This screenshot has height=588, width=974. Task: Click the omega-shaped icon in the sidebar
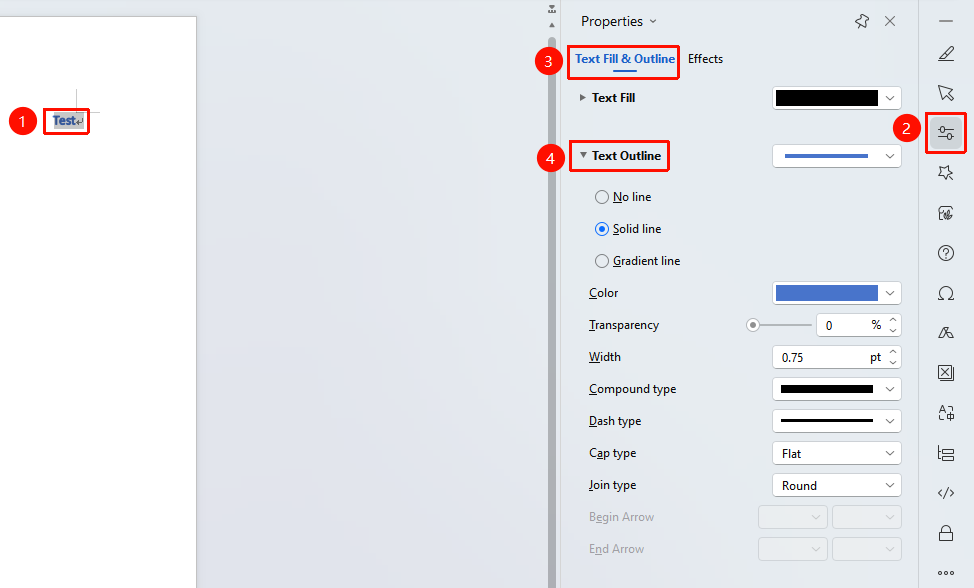click(x=945, y=293)
